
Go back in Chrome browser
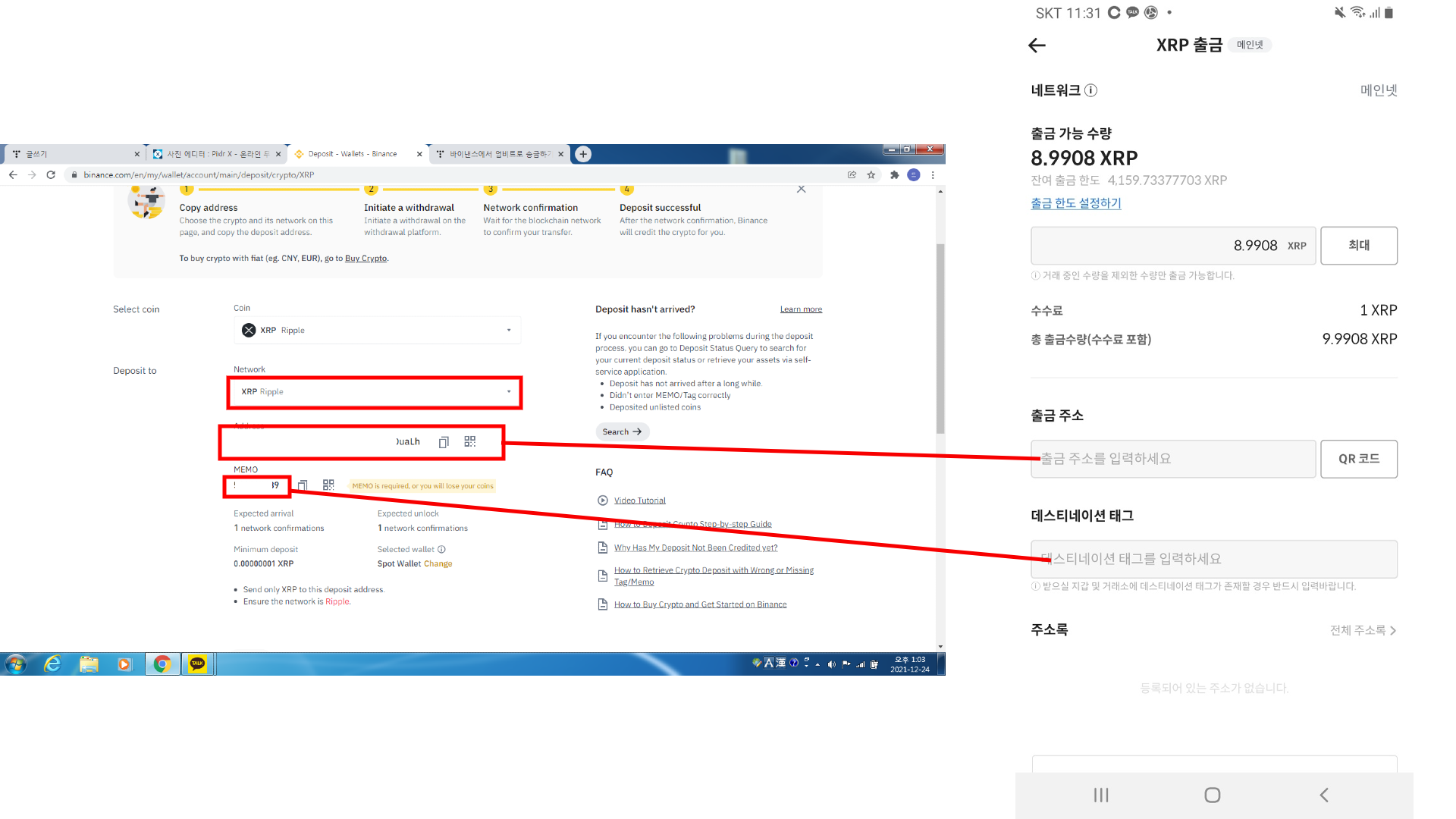tap(13, 174)
